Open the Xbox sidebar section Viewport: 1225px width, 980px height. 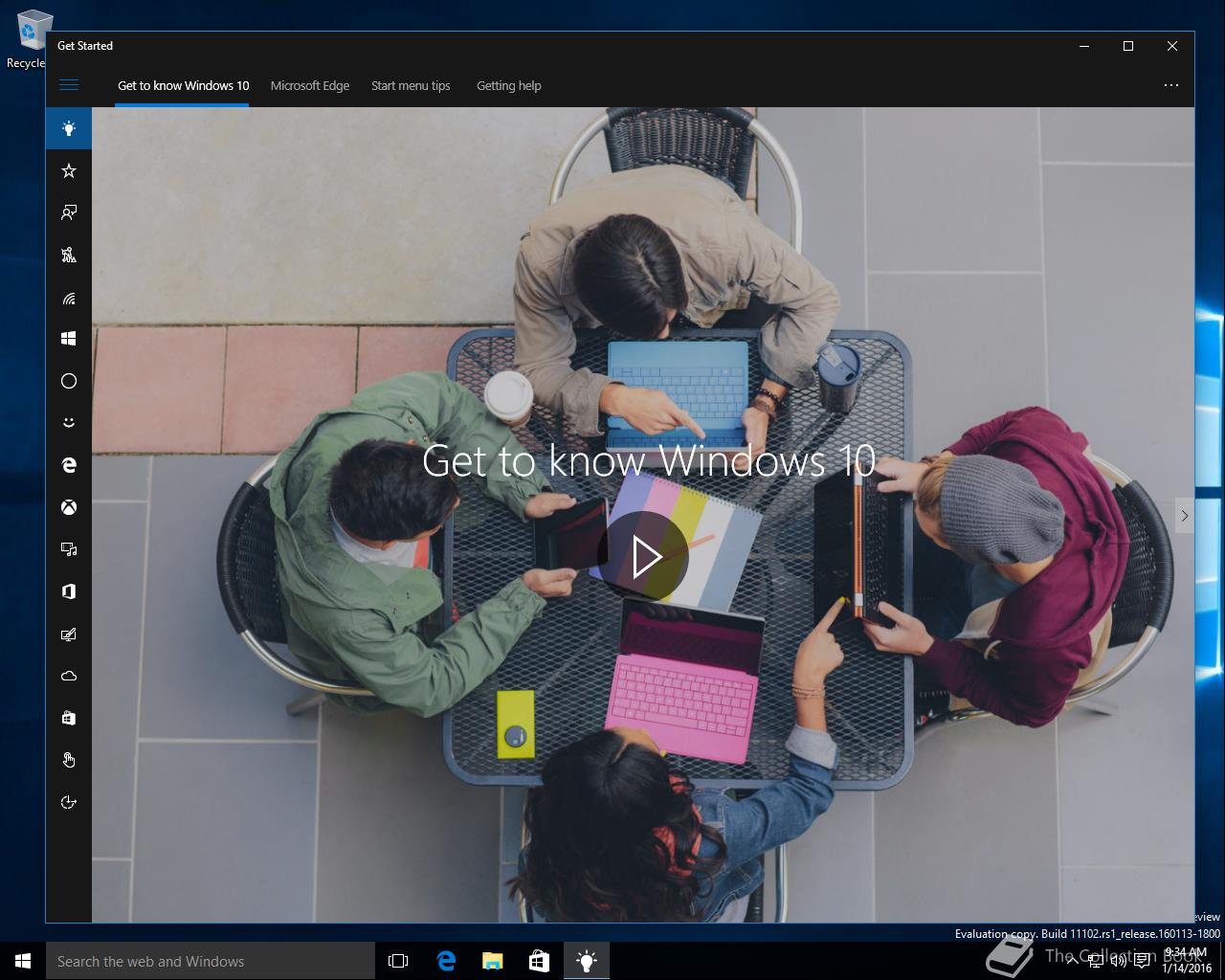pyautogui.click(x=69, y=507)
